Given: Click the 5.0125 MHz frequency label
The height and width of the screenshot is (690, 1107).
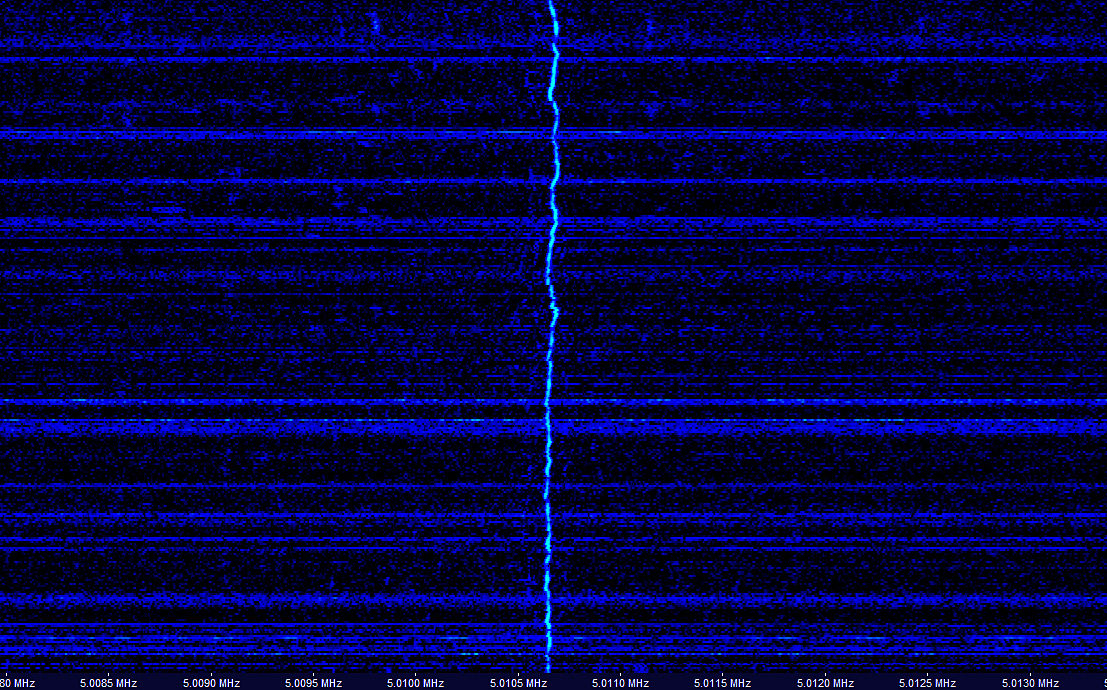Looking at the screenshot, I should [x=928, y=683].
